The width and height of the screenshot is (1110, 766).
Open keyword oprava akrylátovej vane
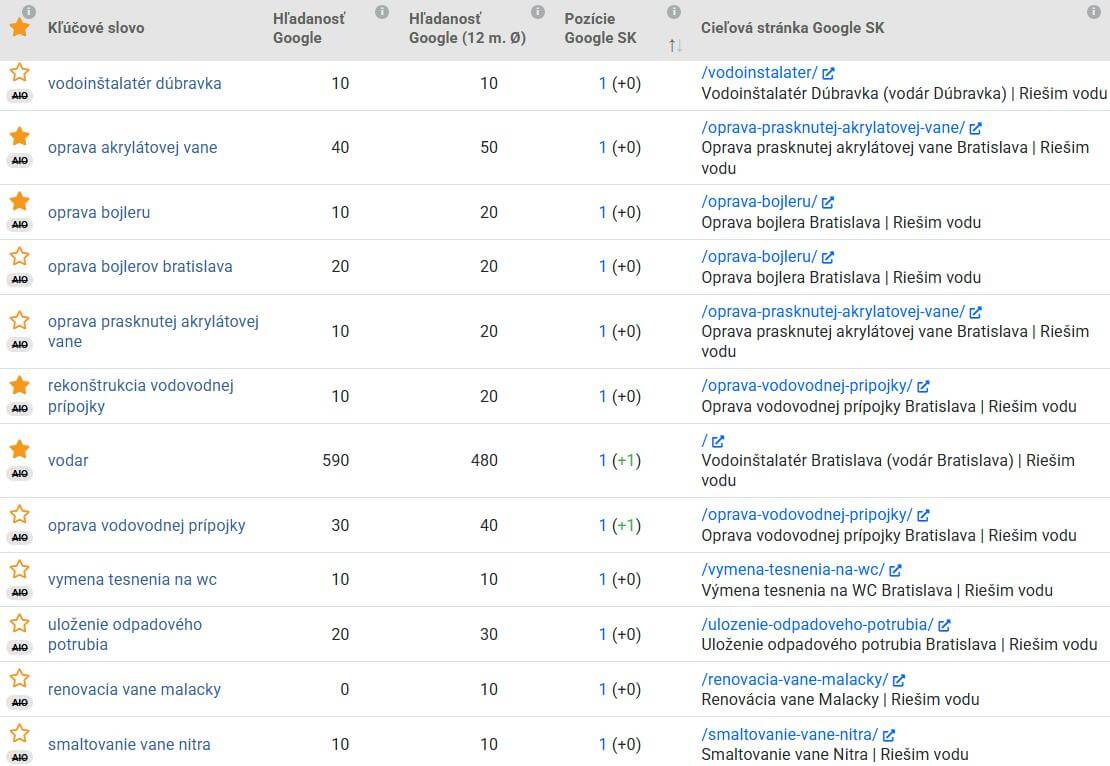click(132, 147)
